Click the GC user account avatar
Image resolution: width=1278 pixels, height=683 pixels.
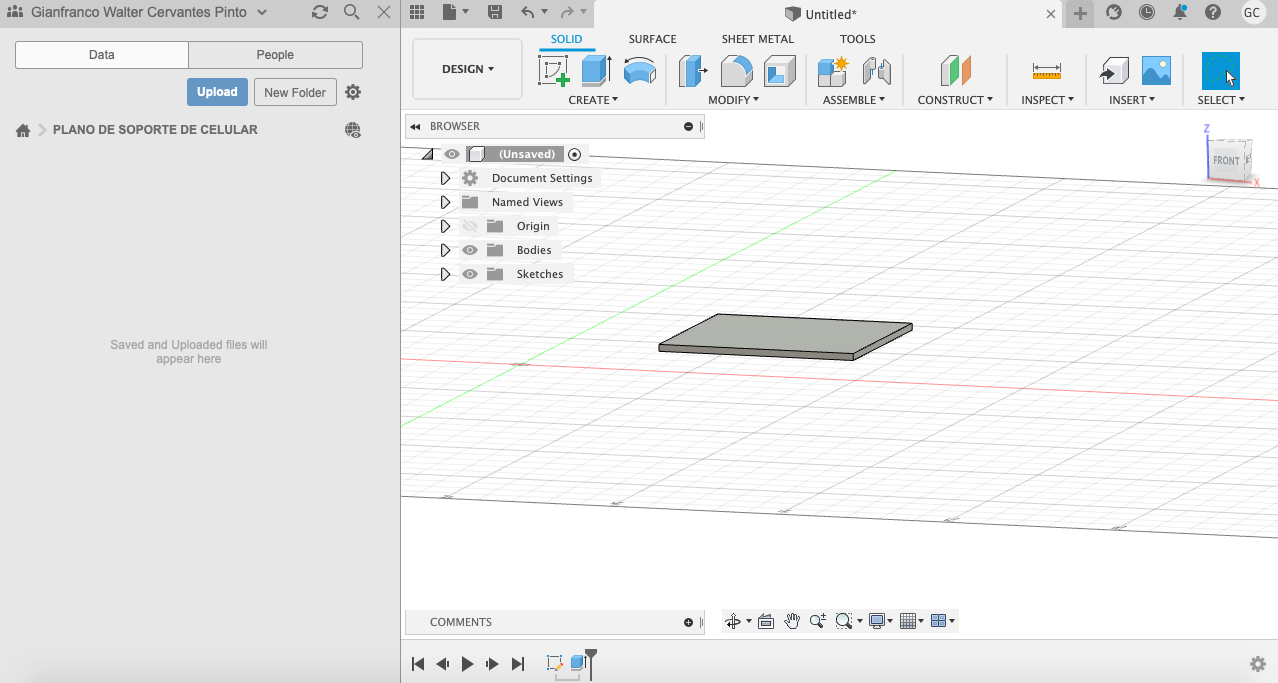1252,13
